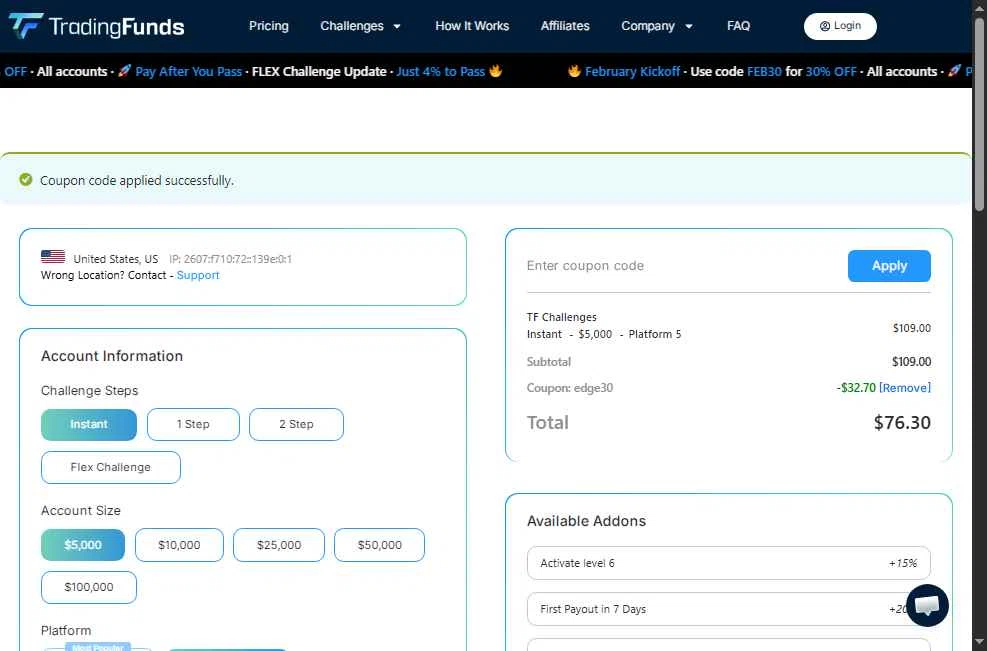Open the Pricing page
Image resolution: width=987 pixels, height=651 pixels.
point(269,26)
